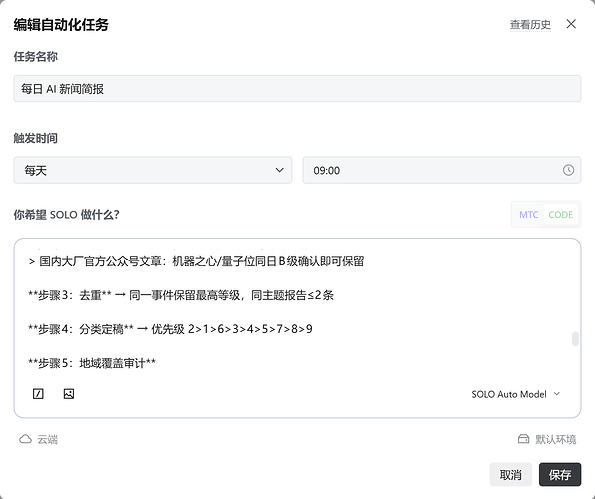Click the 取消 button
595x499 pixels.
tap(510, 474)
